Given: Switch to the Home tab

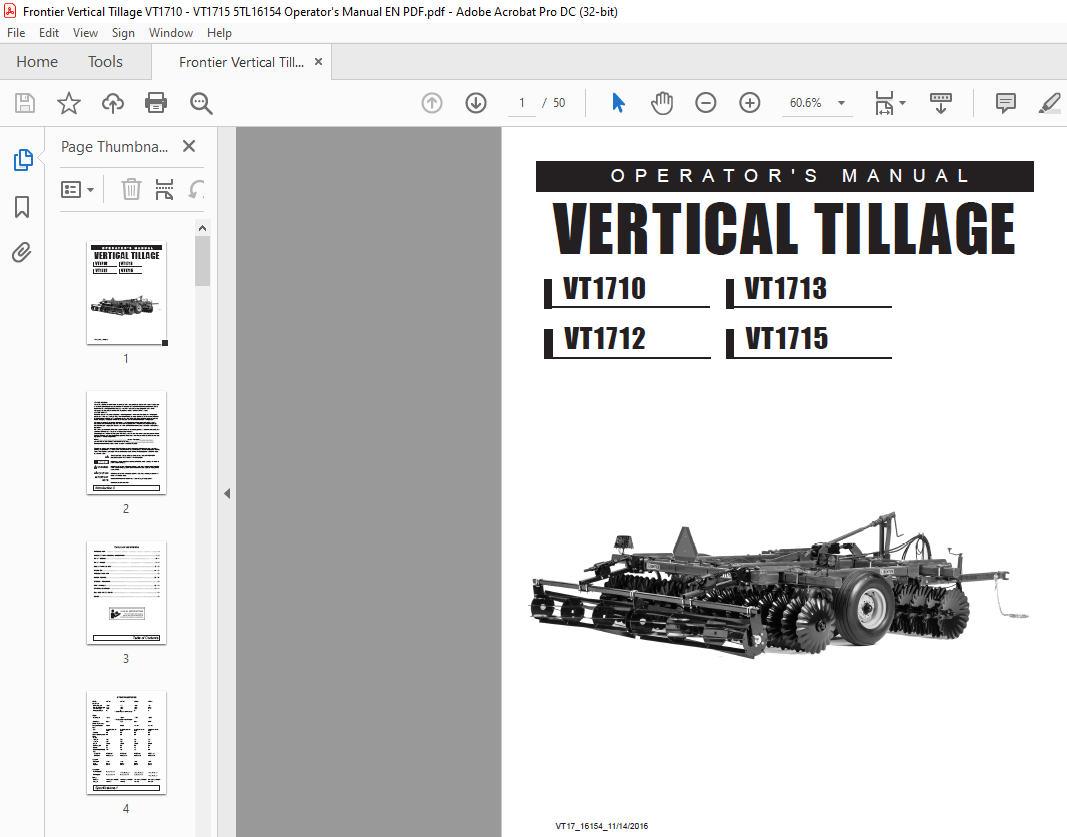Looking at the screenshot, I should pos(37,62).
